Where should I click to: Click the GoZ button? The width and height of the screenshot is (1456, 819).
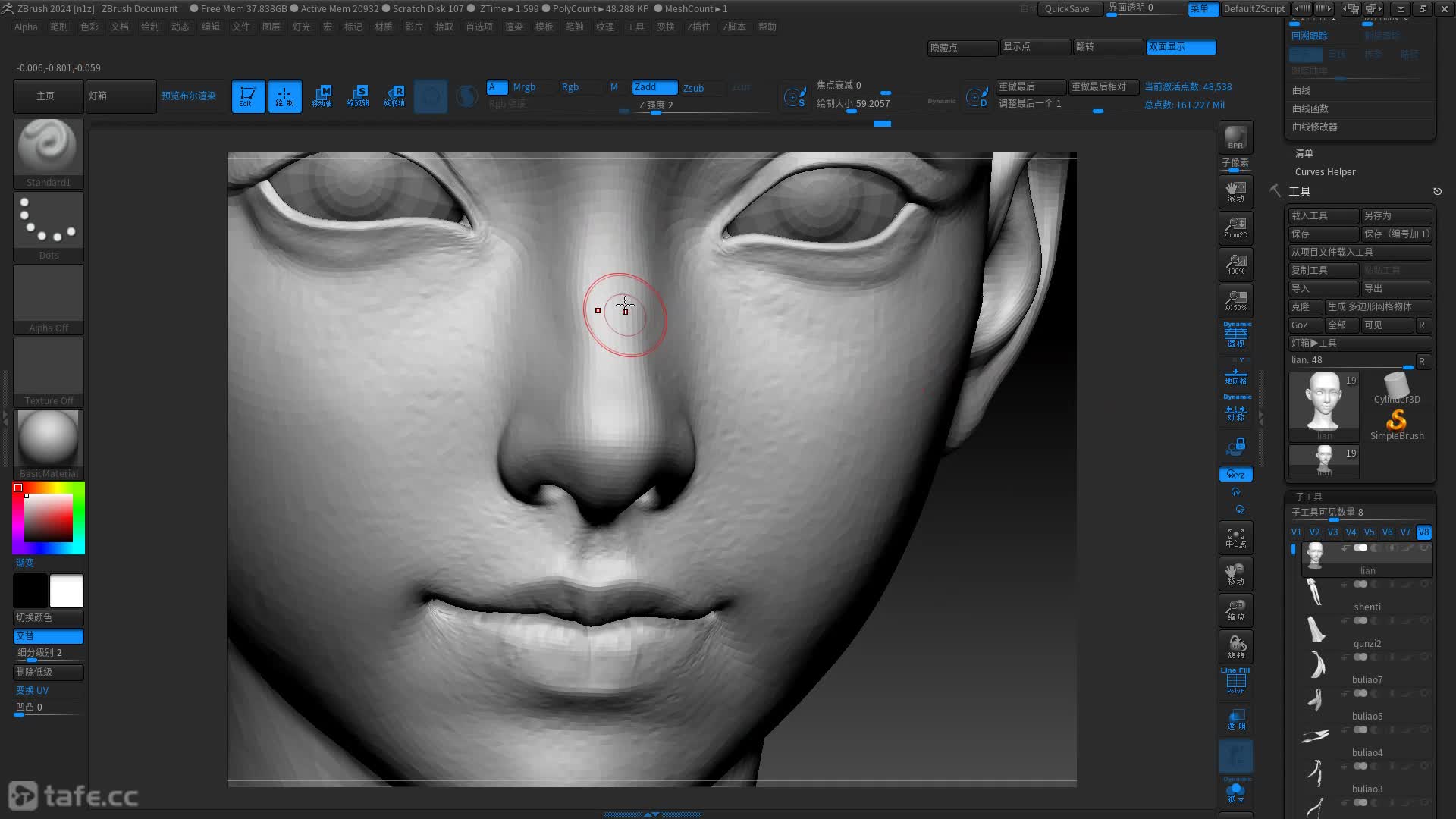pyautogui.click(x=1305, y=325)
